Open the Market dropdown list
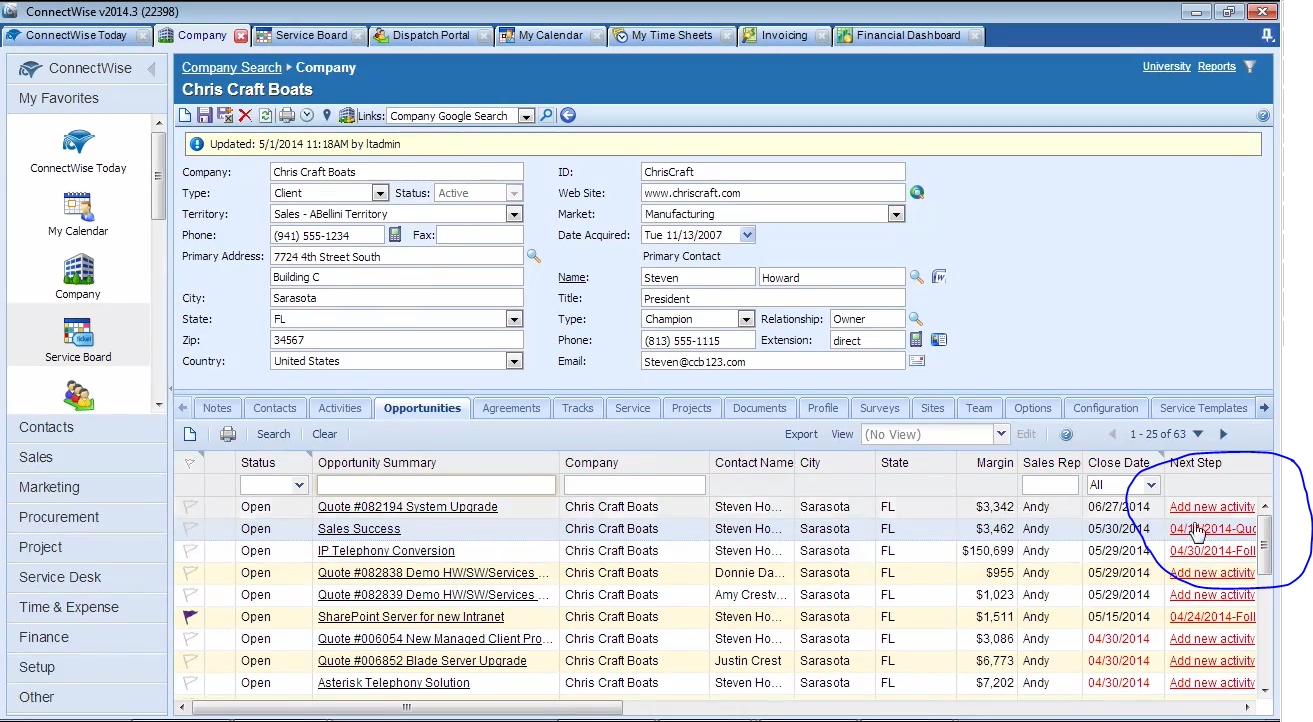The image size is (1313, 722). [896, 214]
